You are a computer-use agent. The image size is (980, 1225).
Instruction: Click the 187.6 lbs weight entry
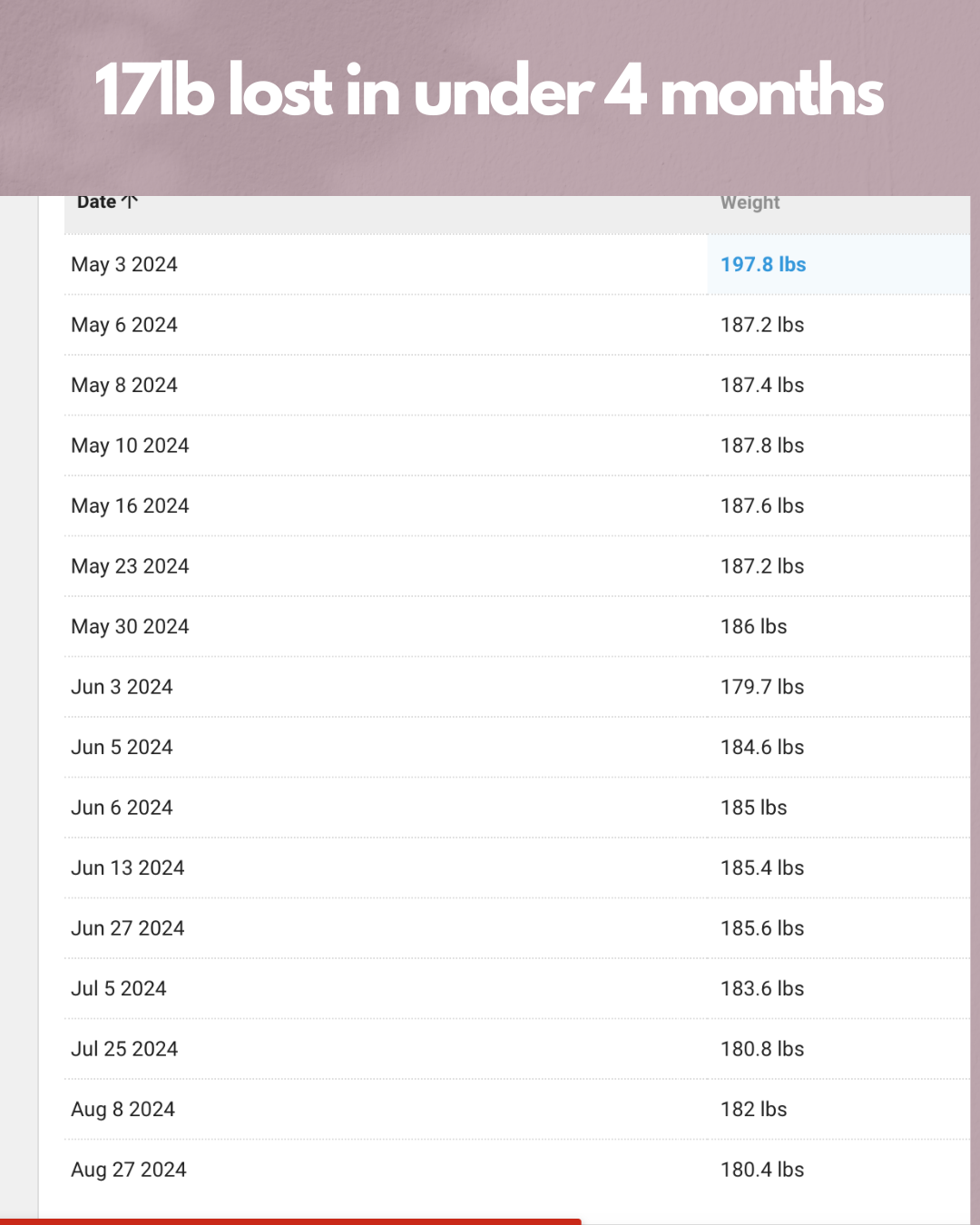pyautogui.click(x=762, y=506)
